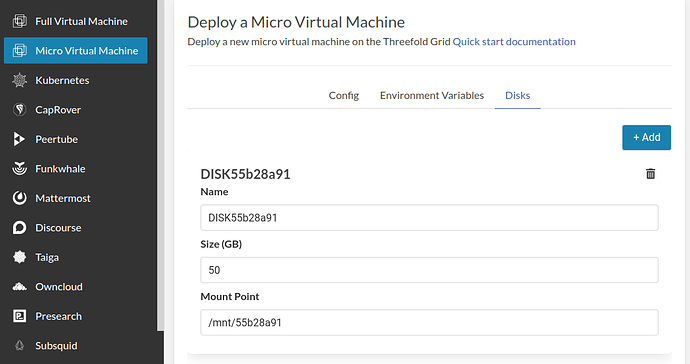Select Taiga label in sidebar
The width and height of the screenshot is (690, 364).
click(47, 257)
